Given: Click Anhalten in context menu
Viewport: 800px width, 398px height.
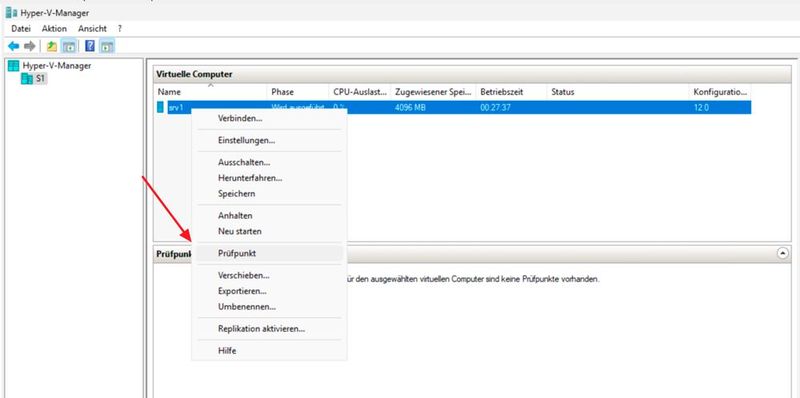Looking at the screenshot, I should [269, 216].
